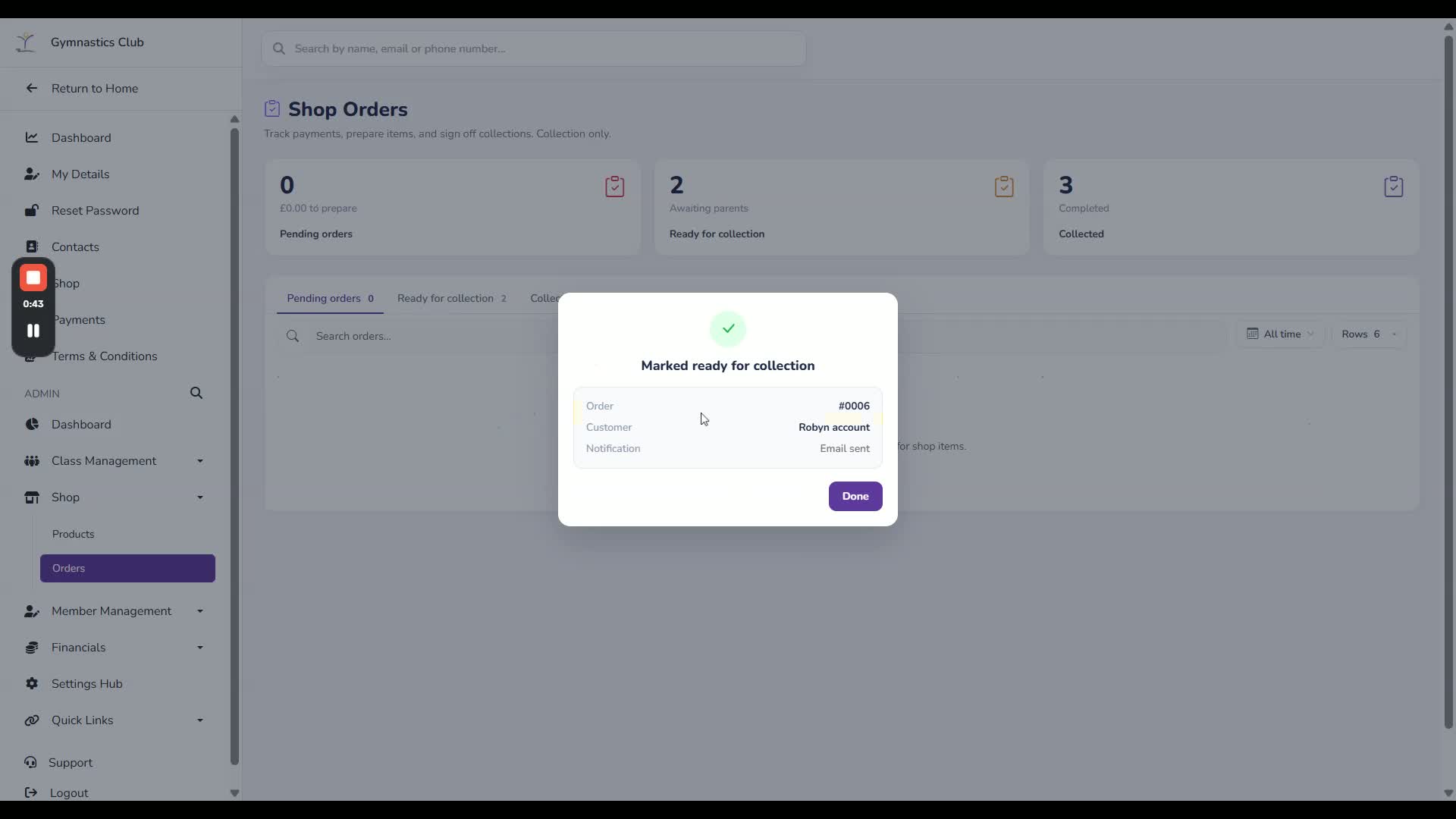Click the Search orders input field

point(417,336)
